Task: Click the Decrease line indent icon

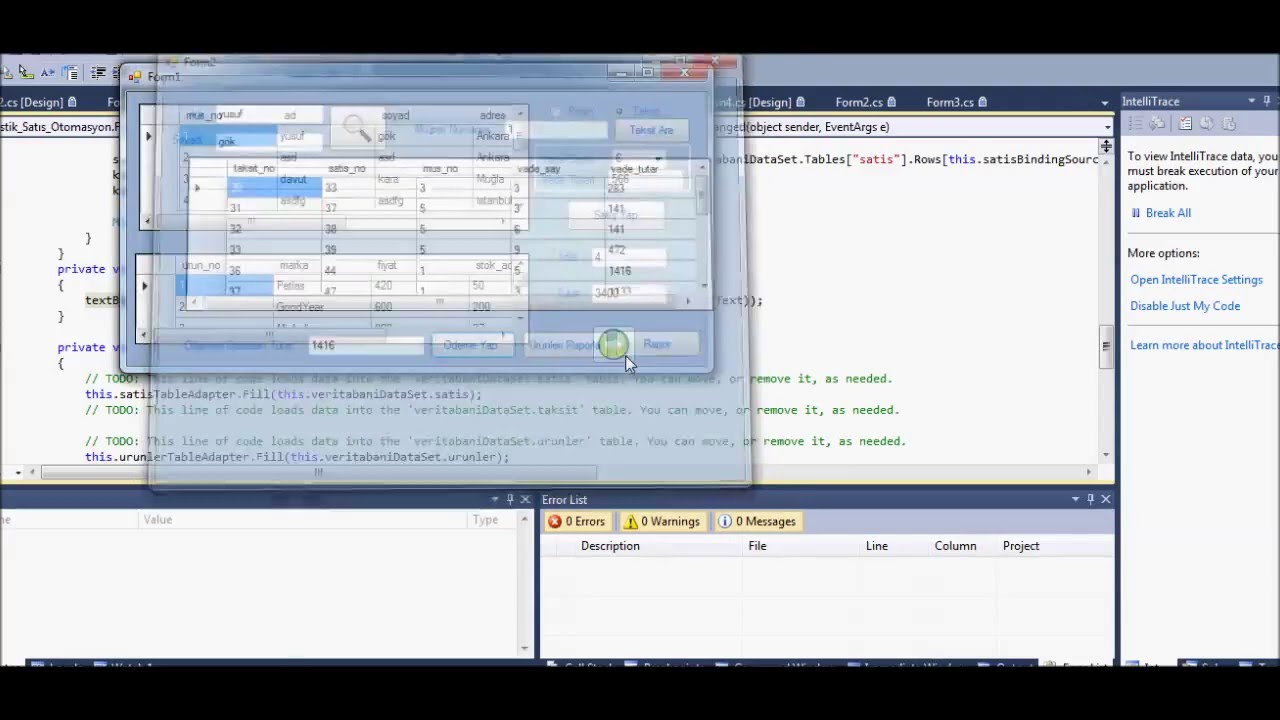Action: (98, 72)
